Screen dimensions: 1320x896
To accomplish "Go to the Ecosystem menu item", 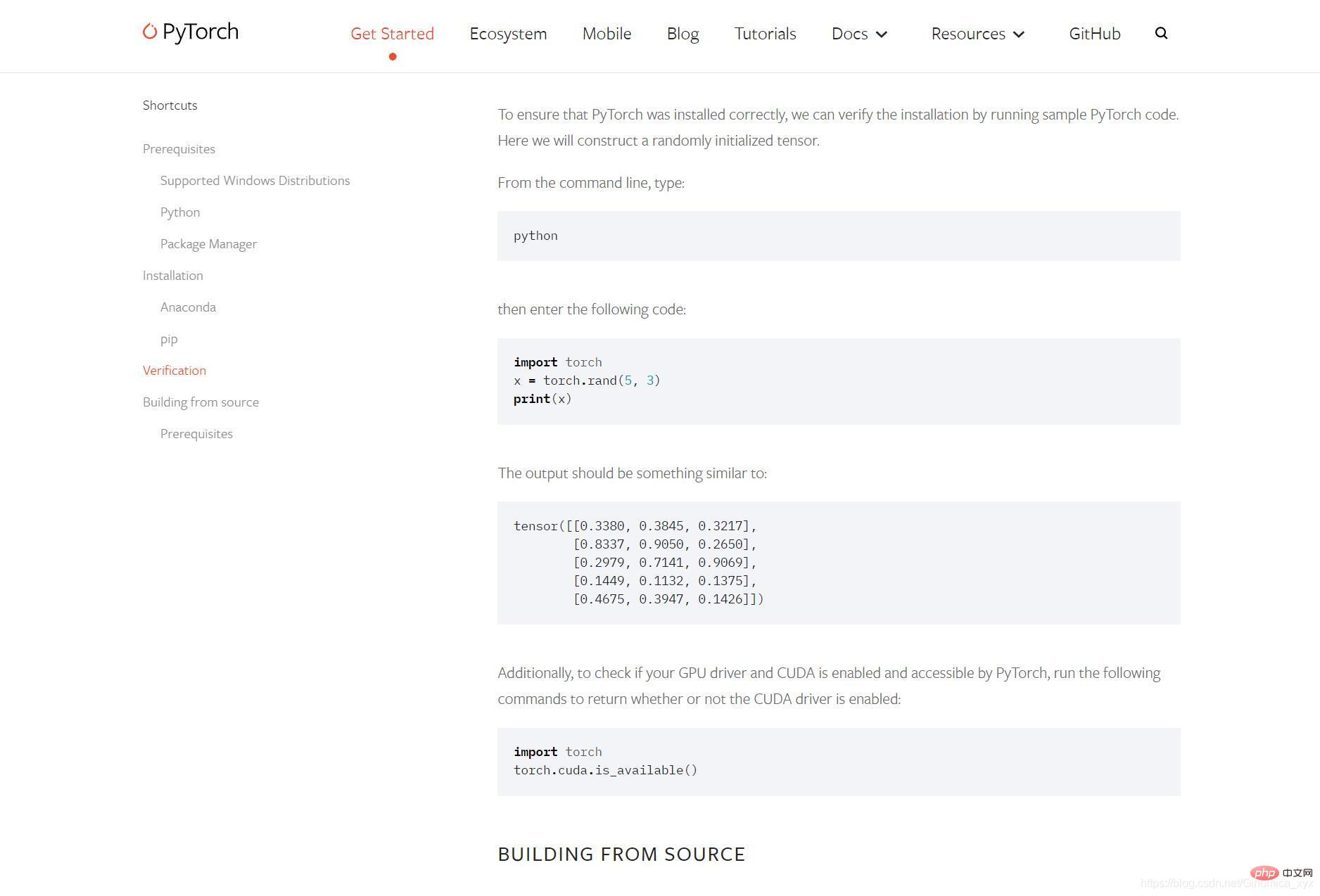I will tap(508, 34).
